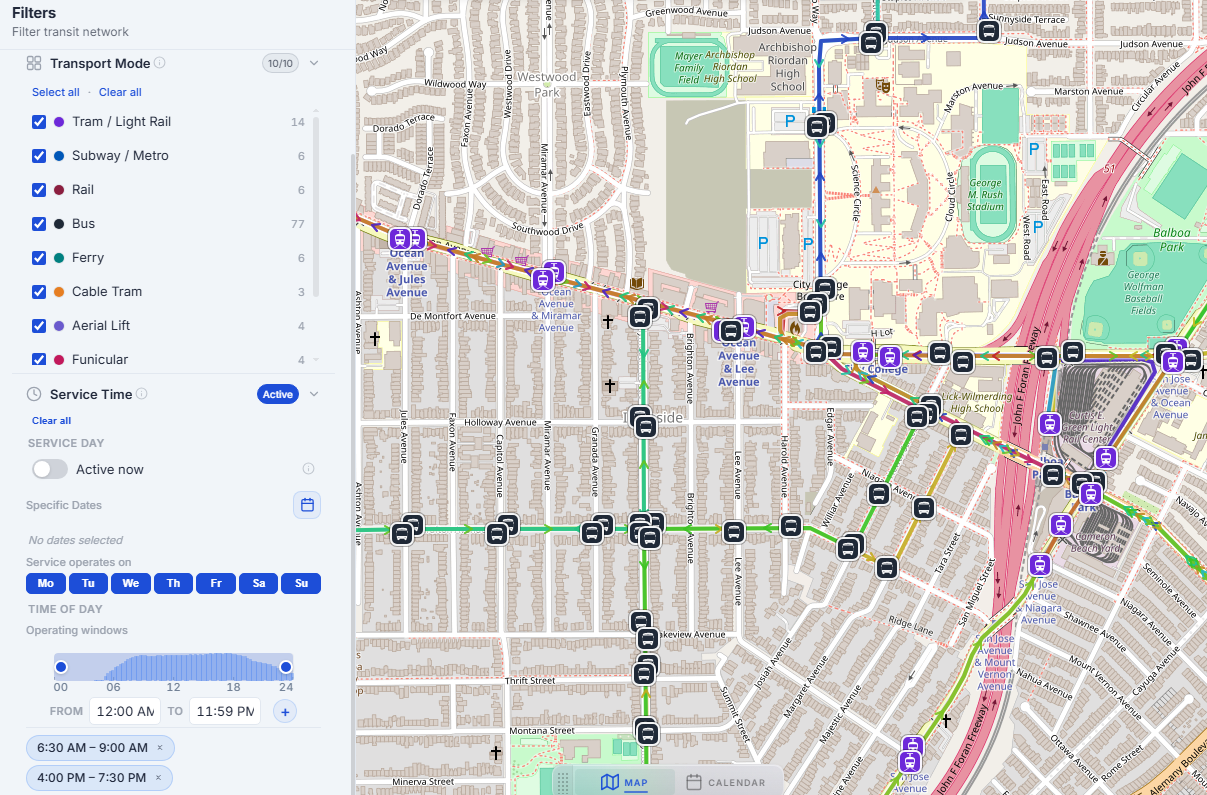
Task: Toggle the Sa service day button
Action: tap(259, 583)
